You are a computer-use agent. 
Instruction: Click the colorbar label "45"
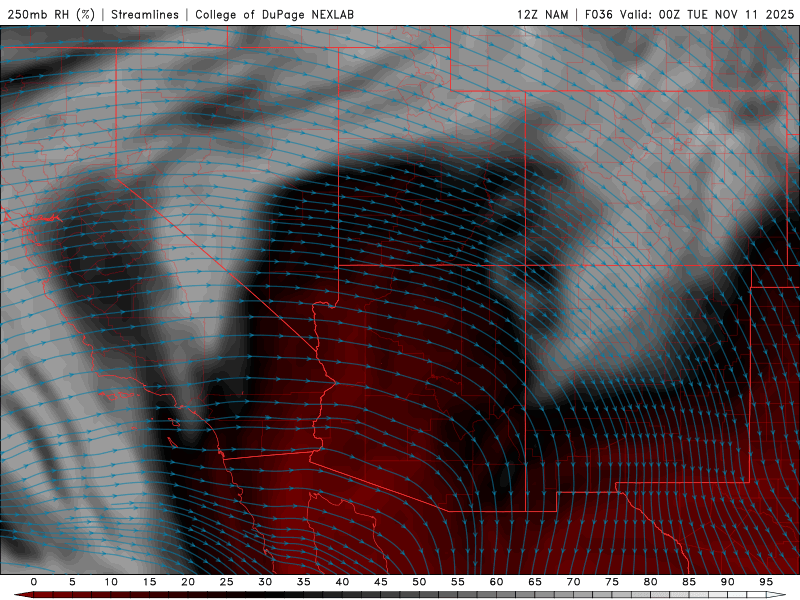[x=381, y=582]
